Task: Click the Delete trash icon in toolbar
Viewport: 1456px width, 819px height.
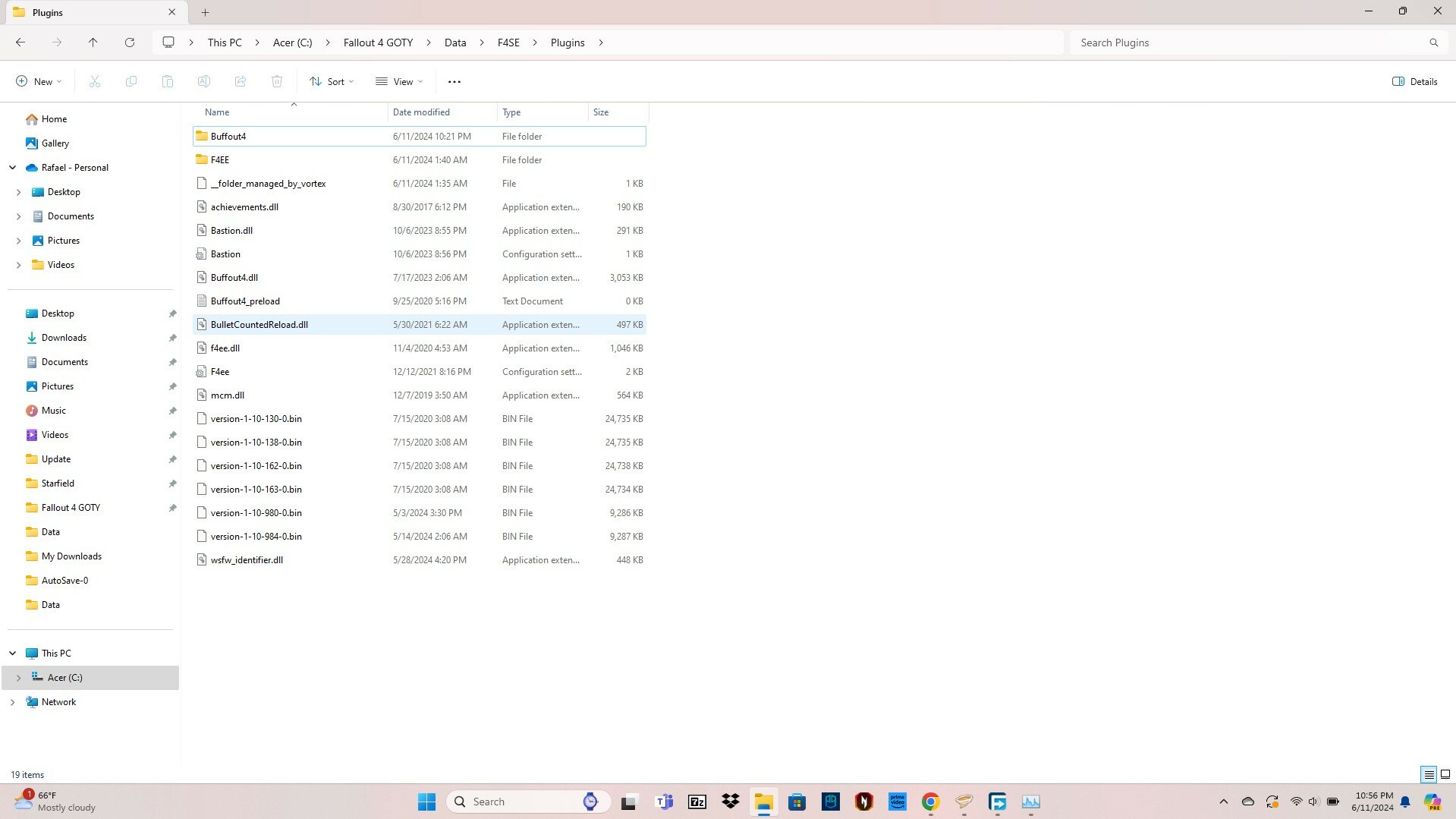Action: [277, 81]
